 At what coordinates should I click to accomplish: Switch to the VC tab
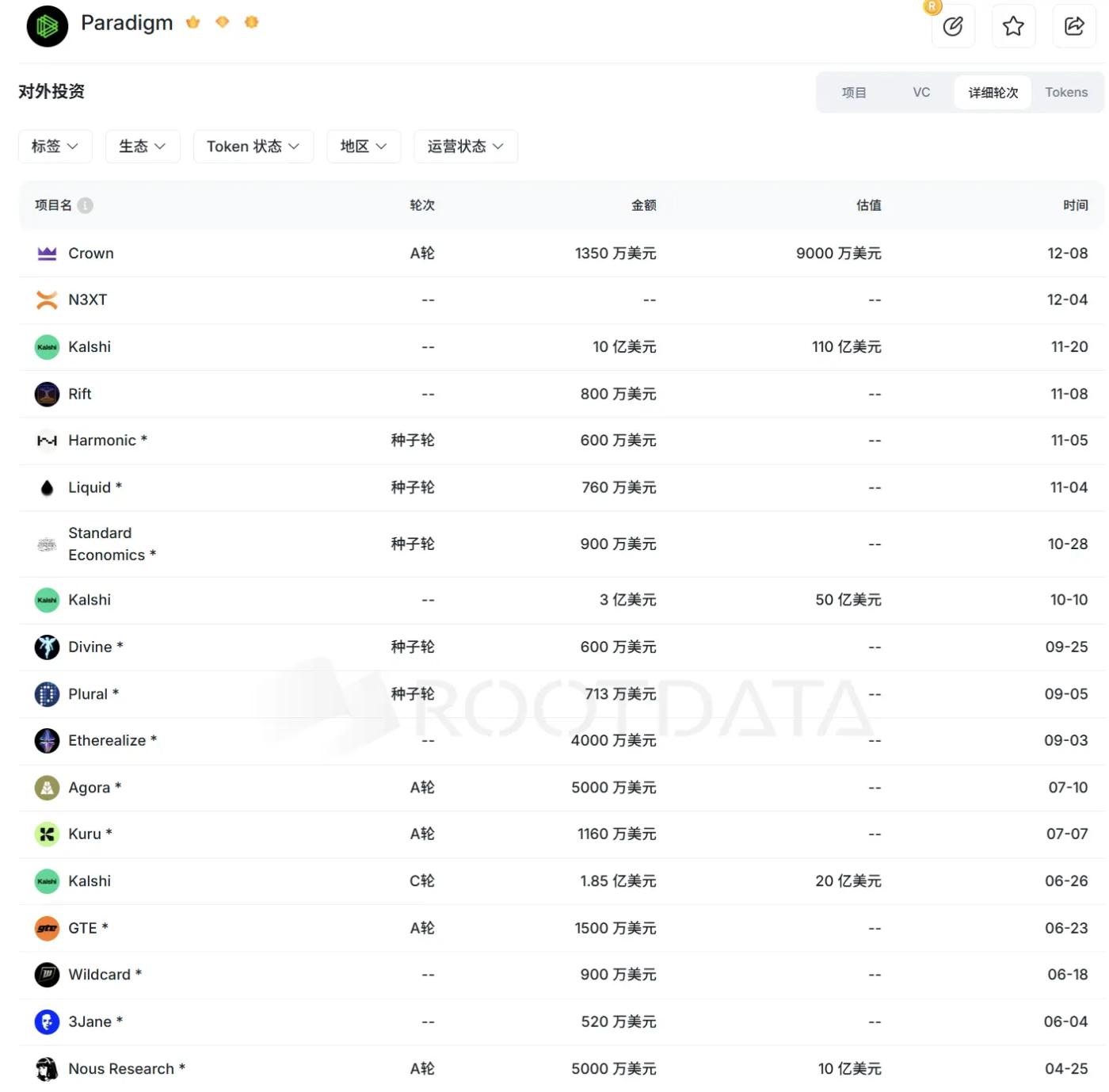[x=921, y=93]
